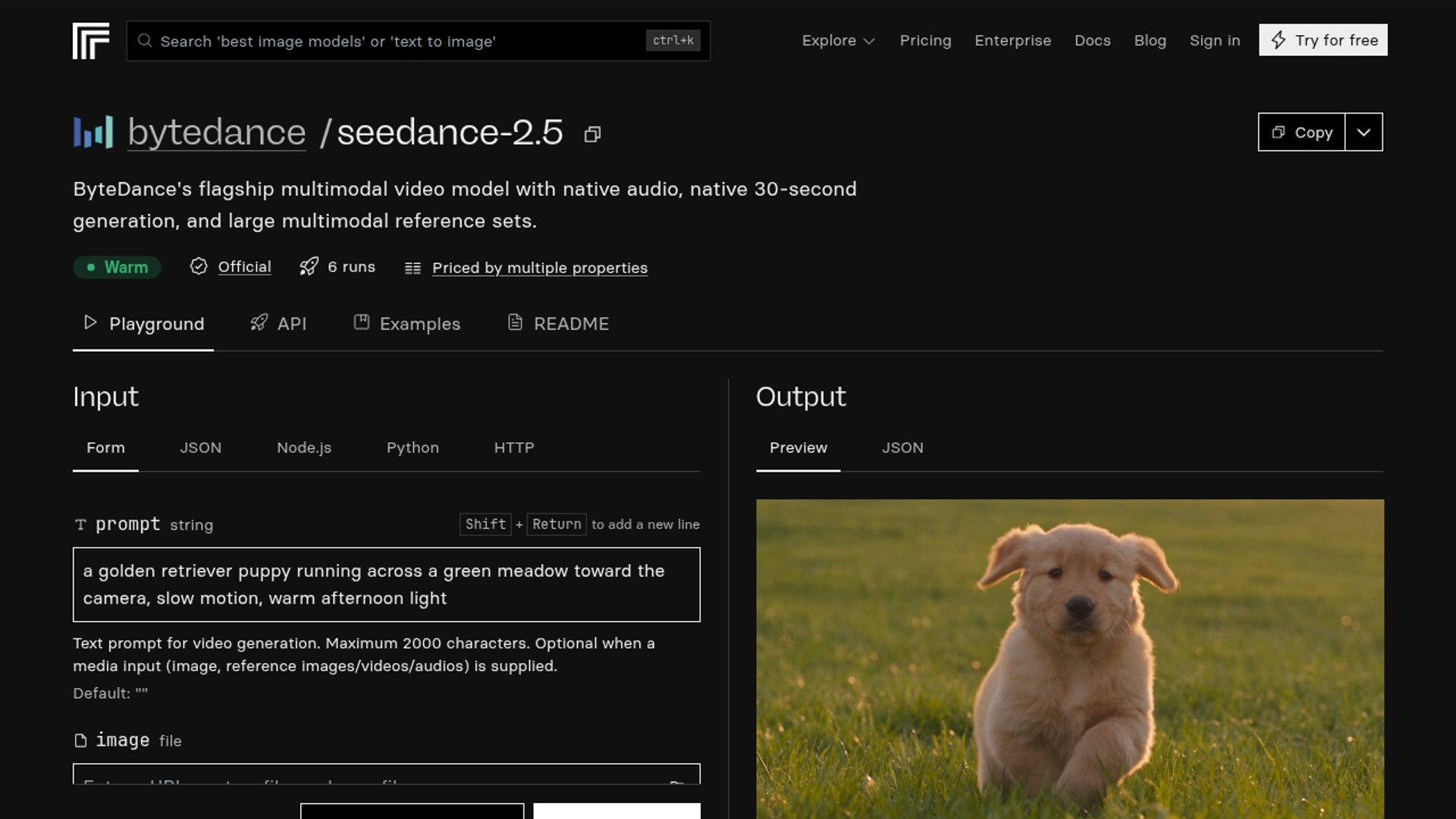The image size is (1456, 819).
Task: Click the Official verified badge icon
Action: [x=199, y=266]
